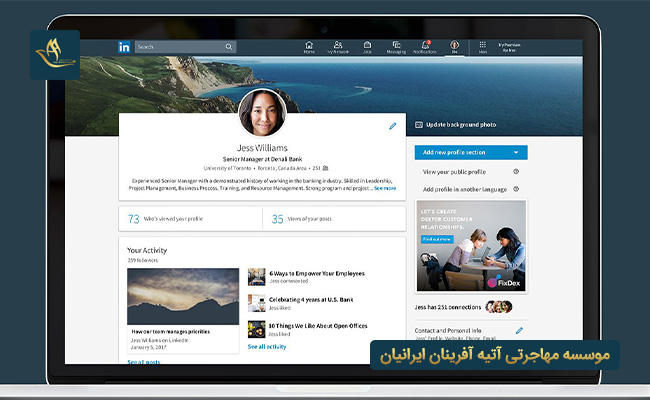
Task: Click 'University of Toronto' text
Action: point(228,168)
